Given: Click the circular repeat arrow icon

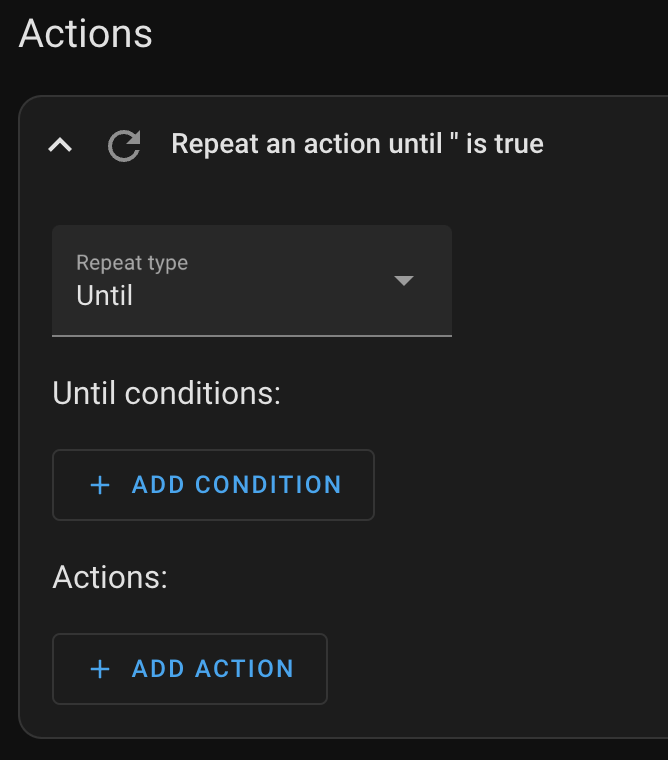Looking at the screenshot, I should tap(124, 145).
